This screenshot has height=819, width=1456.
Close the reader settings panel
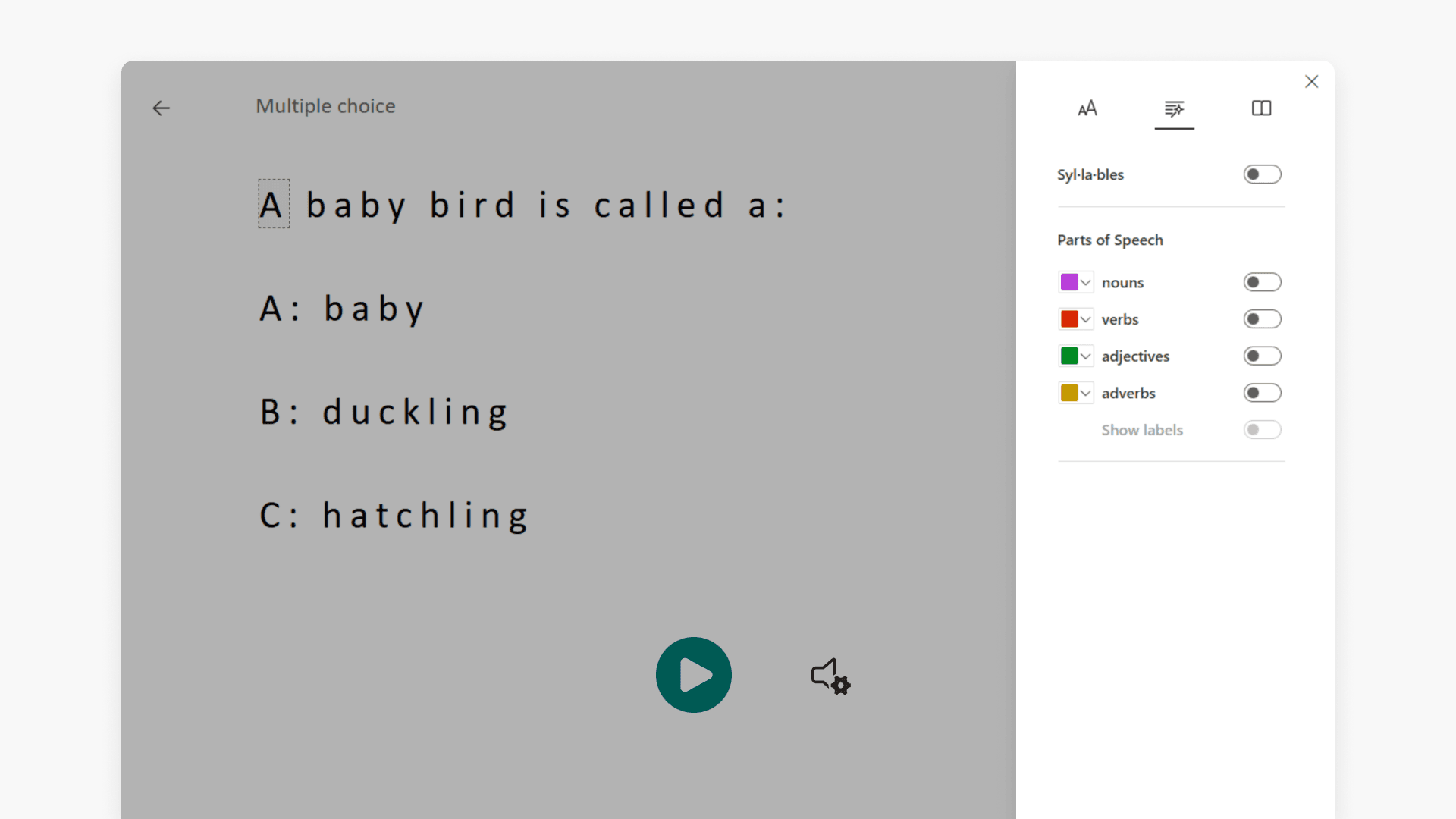1312,81
